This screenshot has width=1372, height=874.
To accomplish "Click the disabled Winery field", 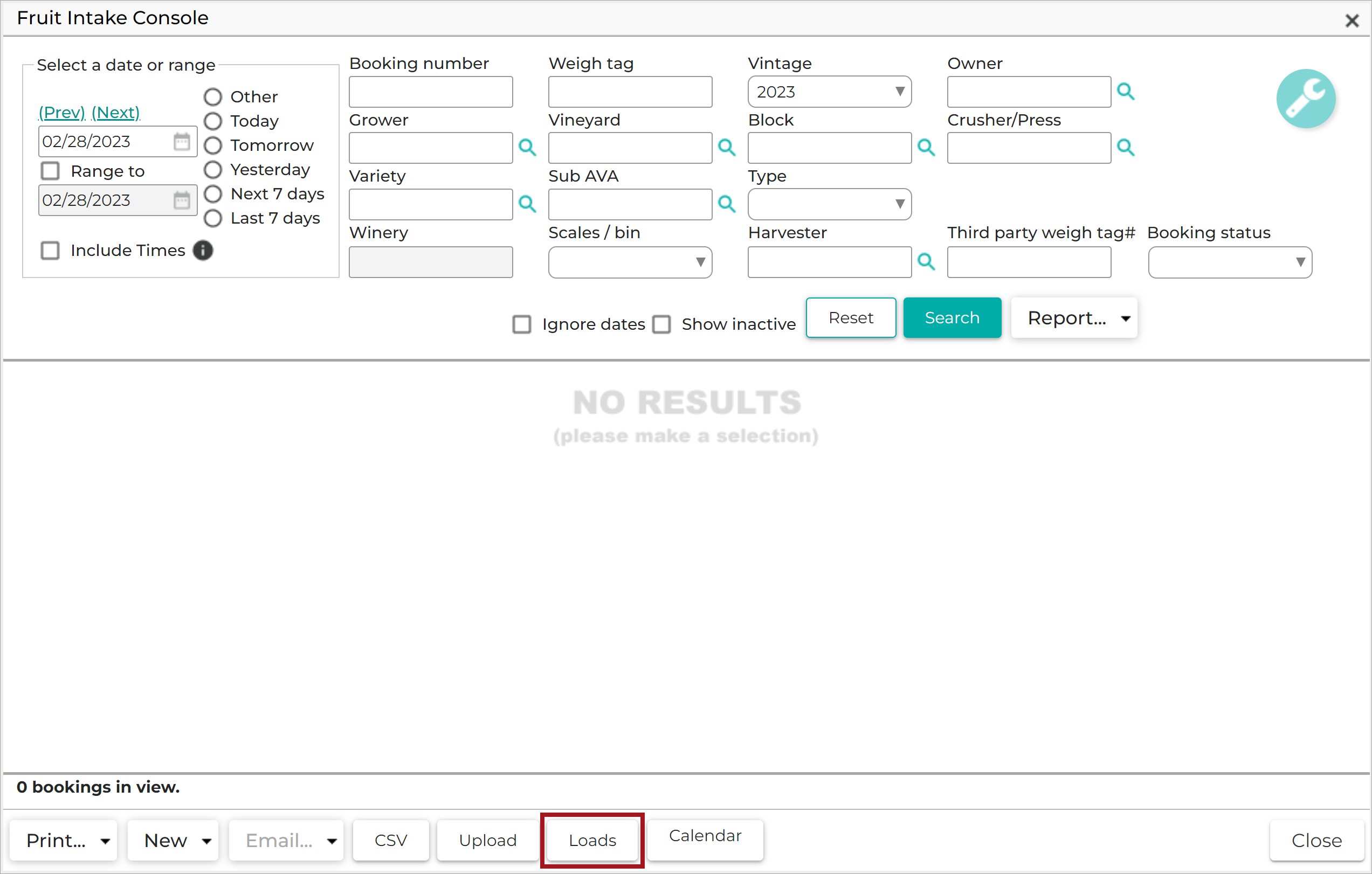I will coord(431,262).
